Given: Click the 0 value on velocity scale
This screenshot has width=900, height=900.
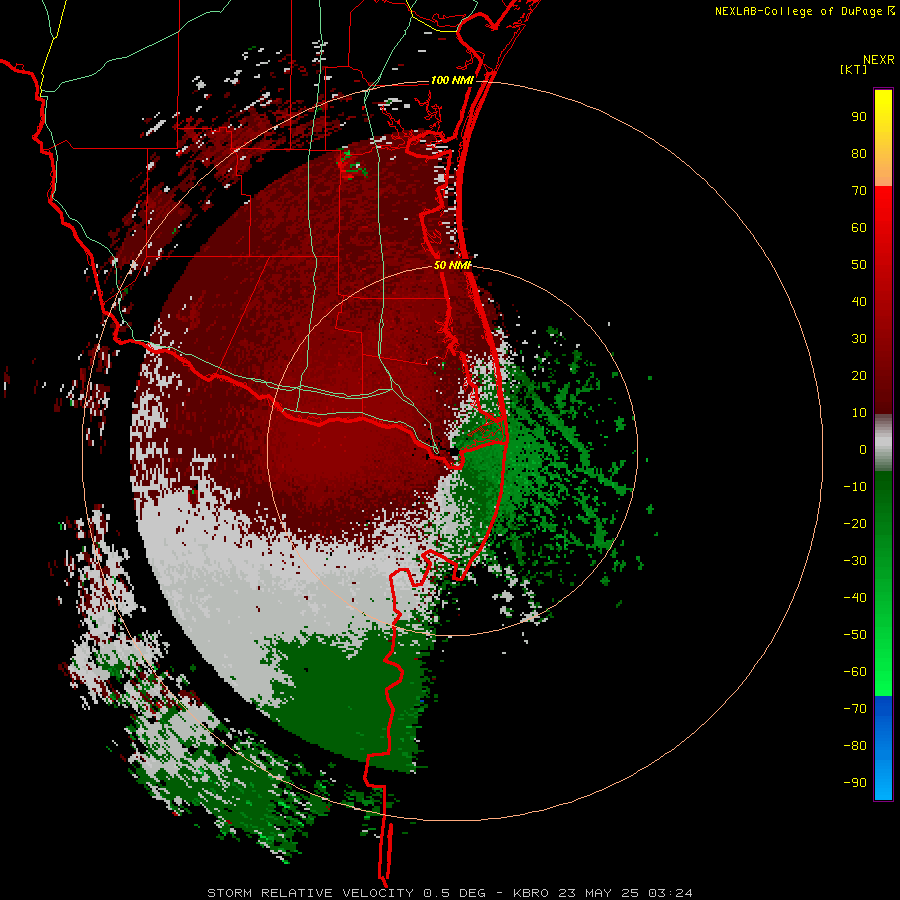Looking at the screenshot, I should (x=863, y=450).
